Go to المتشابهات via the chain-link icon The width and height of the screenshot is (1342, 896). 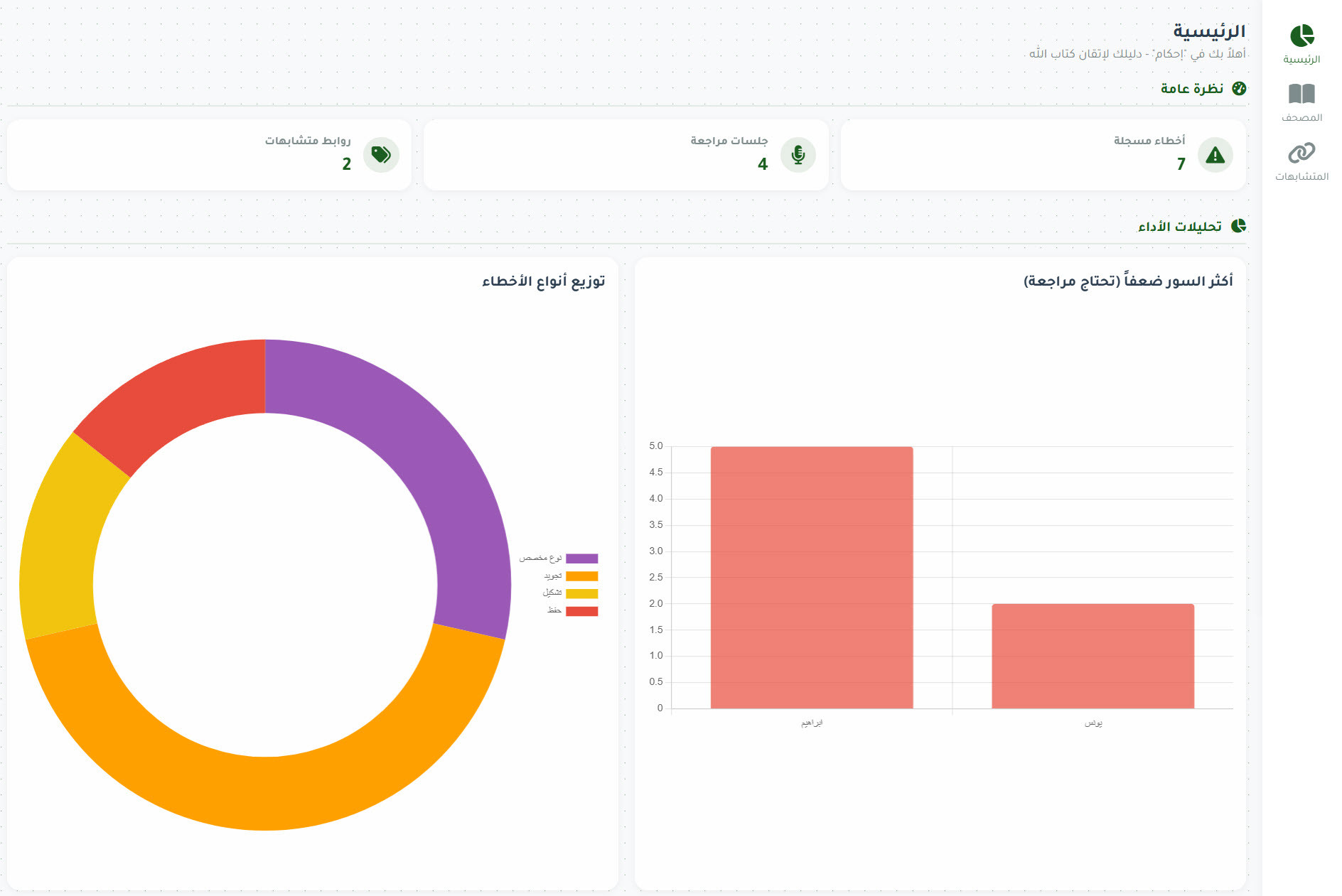click(x=1301, y=153)
